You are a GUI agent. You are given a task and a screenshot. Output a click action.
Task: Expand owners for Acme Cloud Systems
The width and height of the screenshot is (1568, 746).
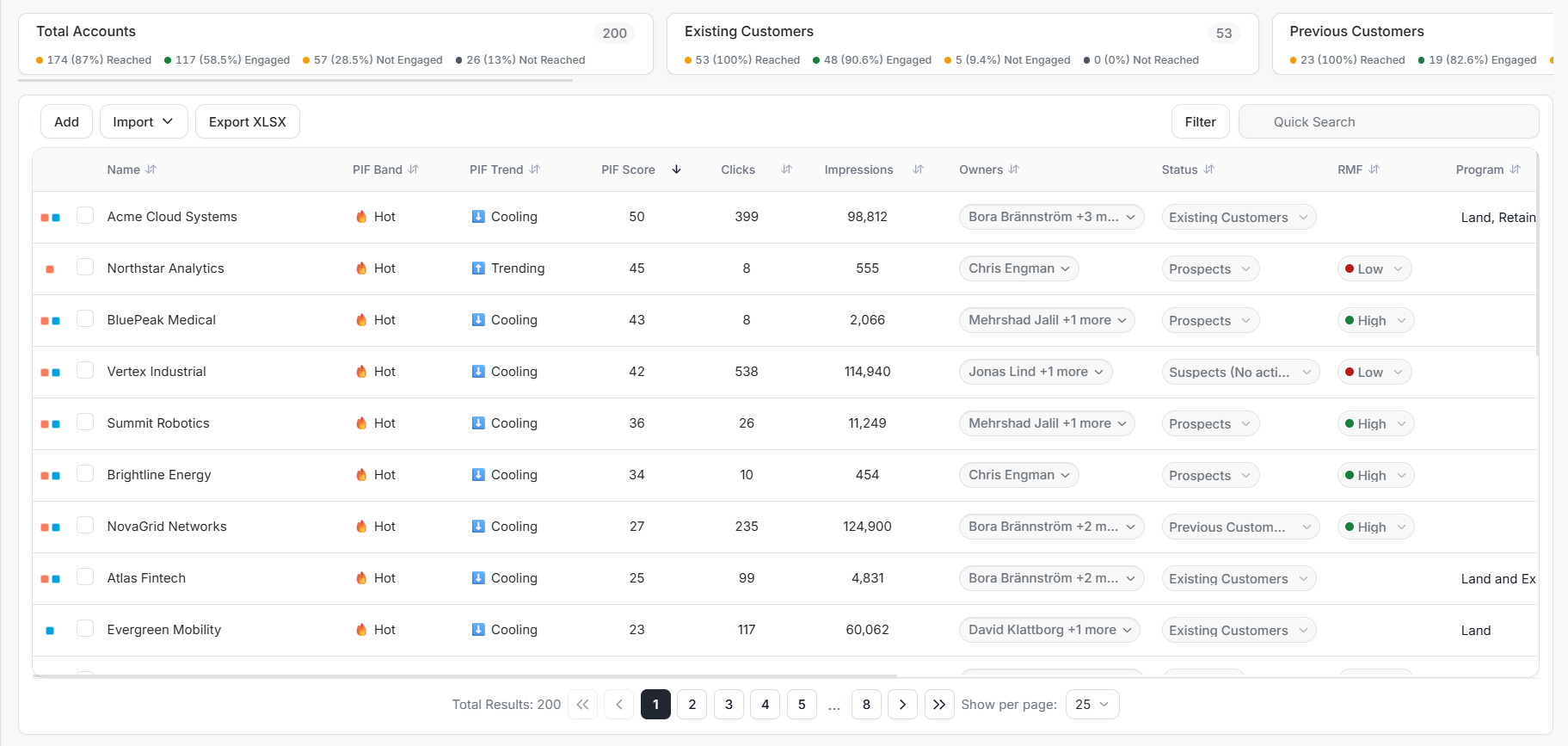coord(1051,217)
